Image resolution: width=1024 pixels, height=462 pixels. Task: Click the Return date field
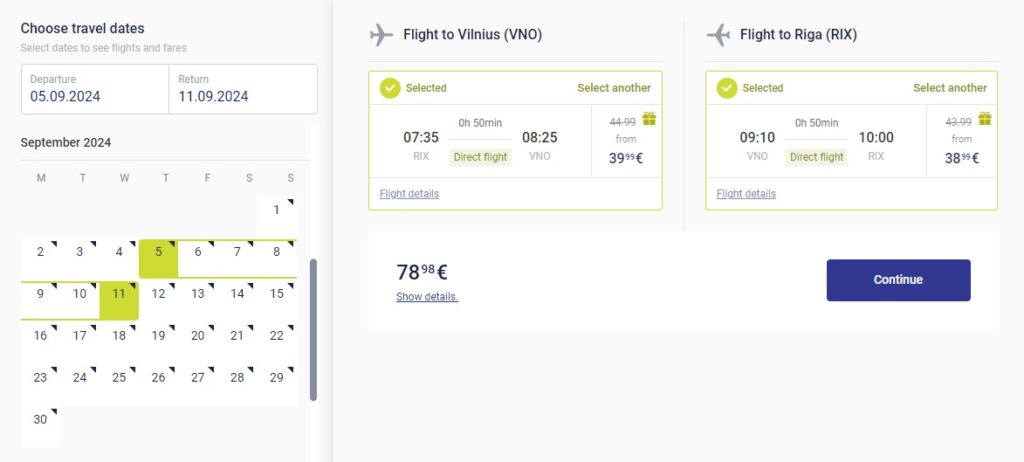coord(242,89)
